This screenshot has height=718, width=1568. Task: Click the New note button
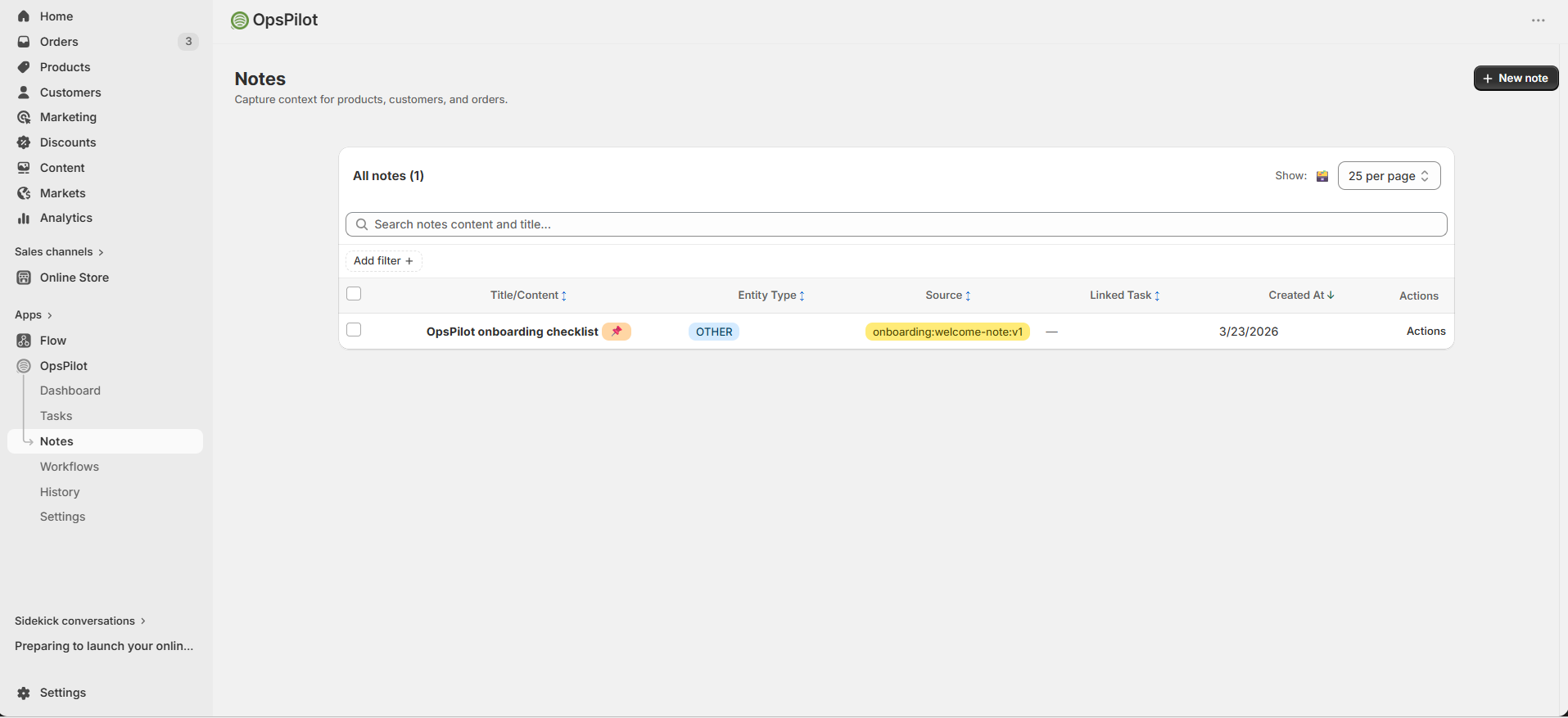pyautogui.click(x=1516, y=79)
